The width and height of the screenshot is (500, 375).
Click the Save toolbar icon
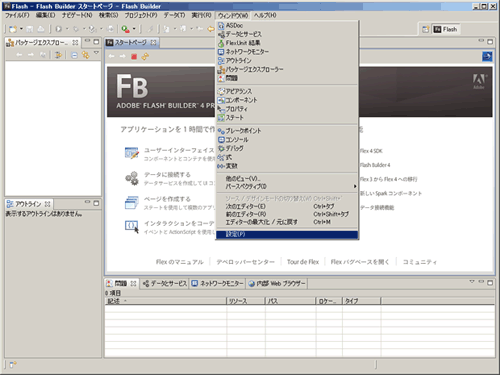coord(30,29)
